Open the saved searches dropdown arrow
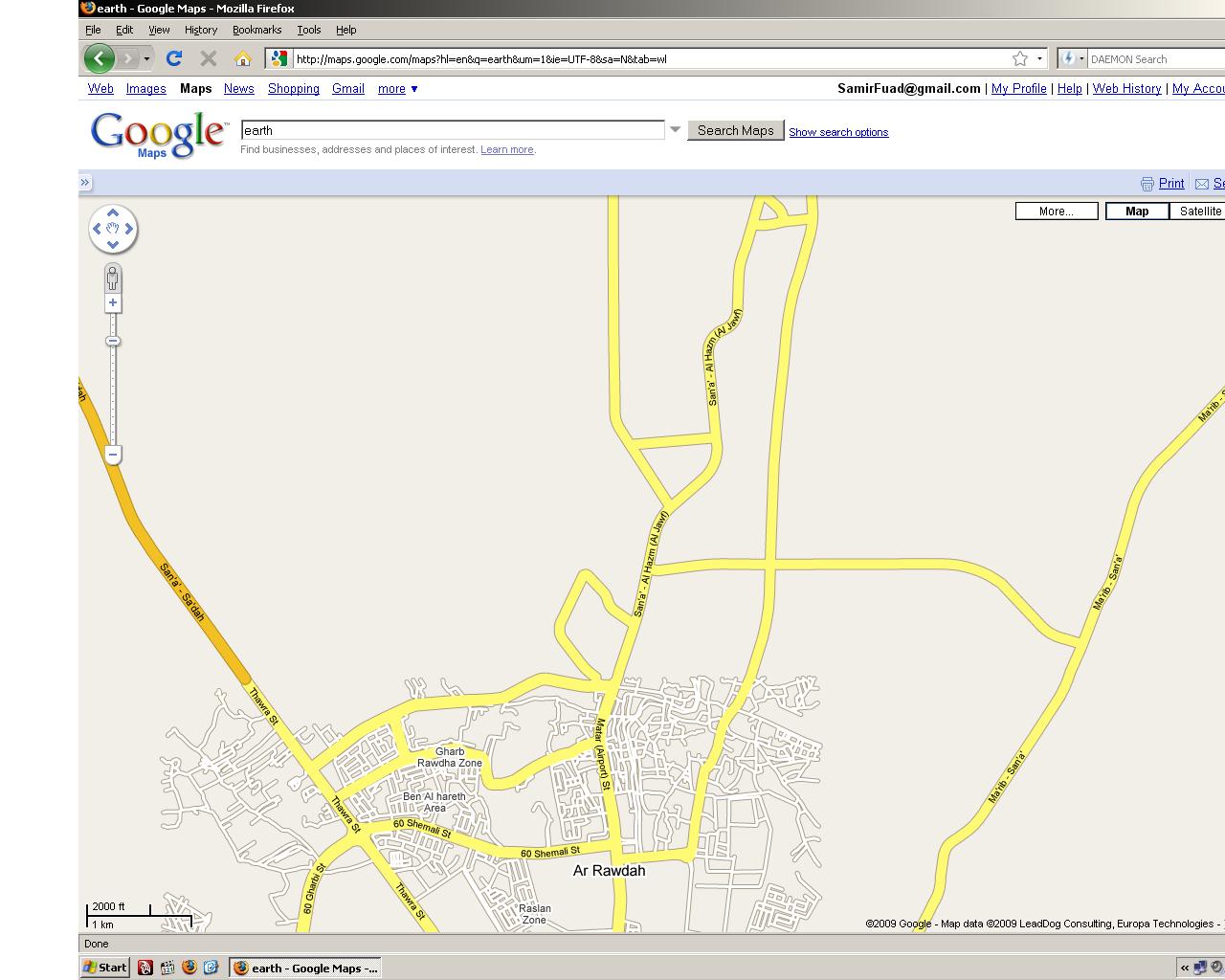The width and height of the screenshot is (1225, 980). (x=675, y=130)
